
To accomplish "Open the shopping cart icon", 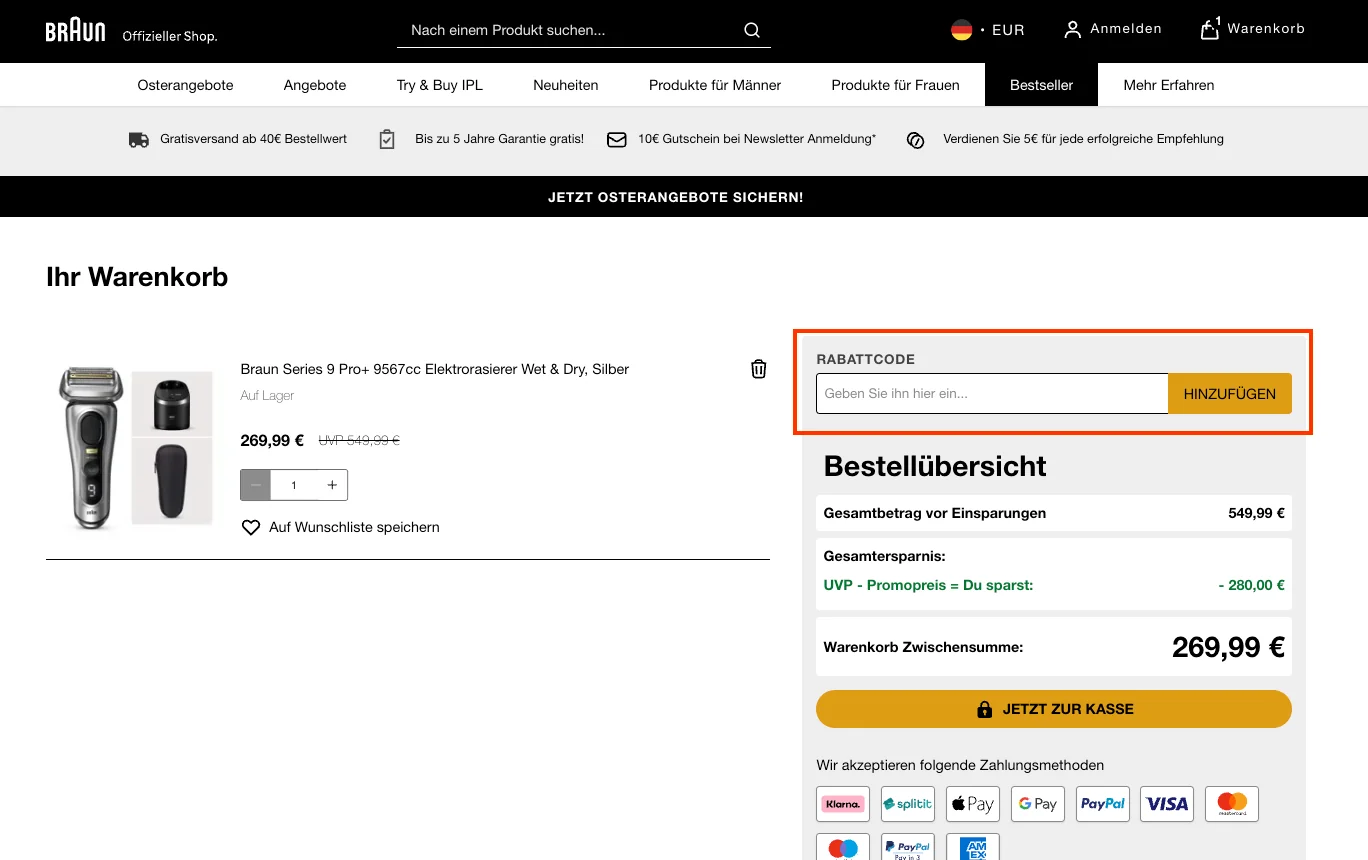I will pos(1210,29).
